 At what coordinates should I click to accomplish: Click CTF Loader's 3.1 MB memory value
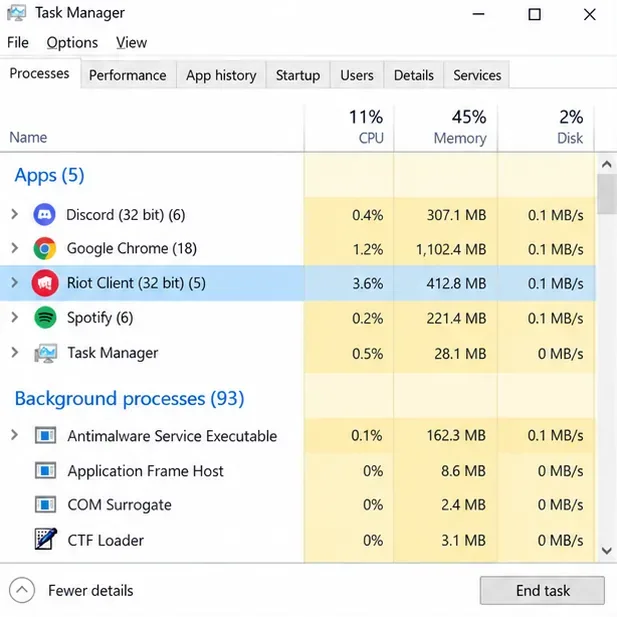pos(464,540)
